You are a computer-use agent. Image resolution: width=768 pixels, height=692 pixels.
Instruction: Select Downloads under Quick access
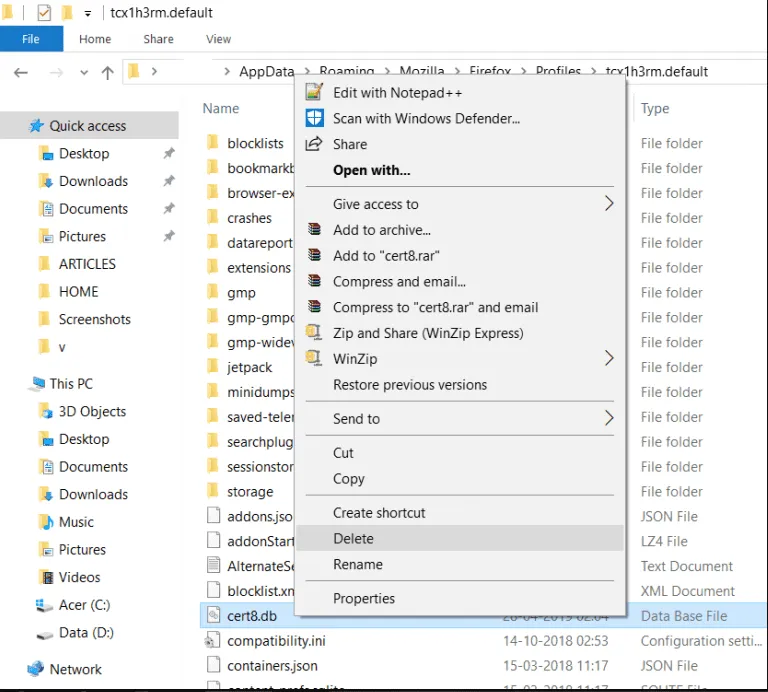(93, 181)
